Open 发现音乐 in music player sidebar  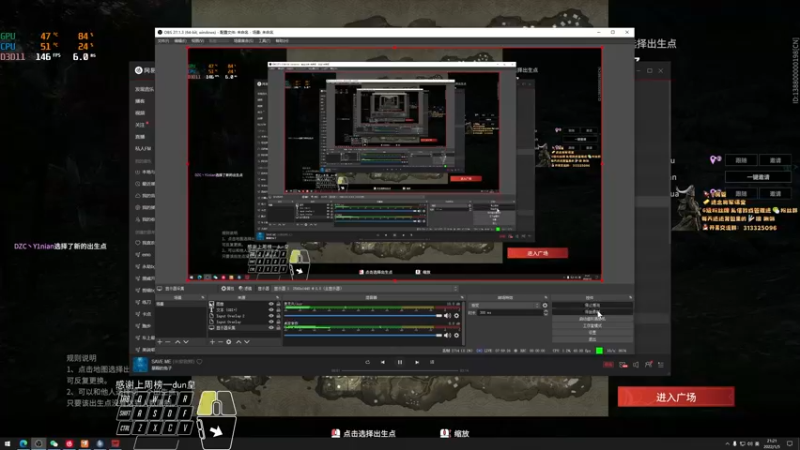coord(144,89)
